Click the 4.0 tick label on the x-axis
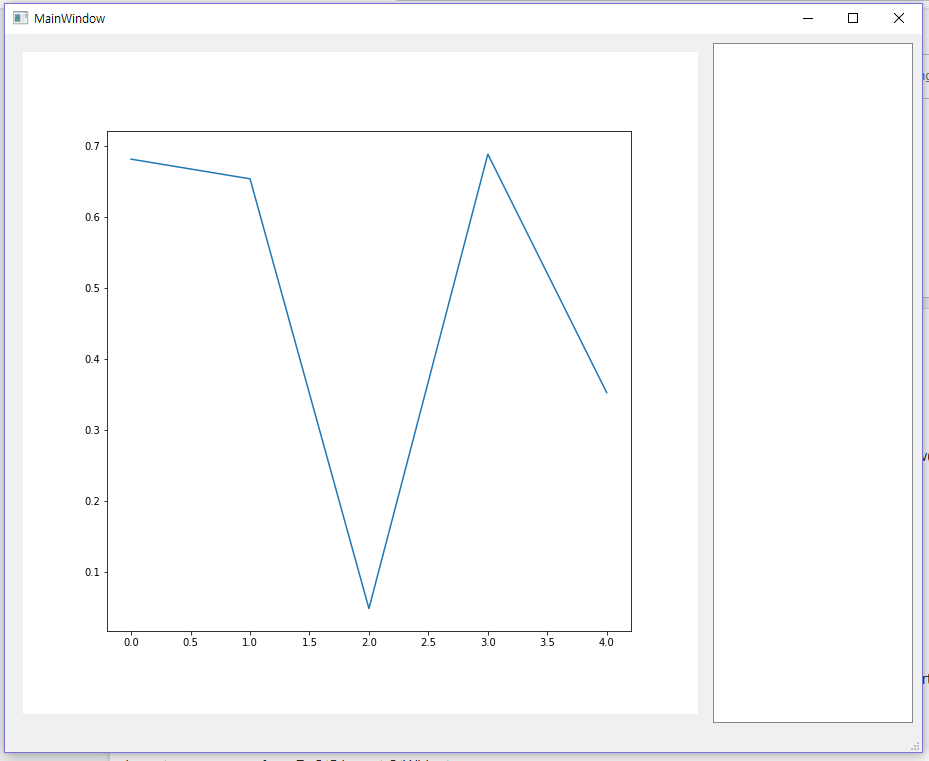The width and height of the screenshot is (929, 761). [x=608, y=643]
